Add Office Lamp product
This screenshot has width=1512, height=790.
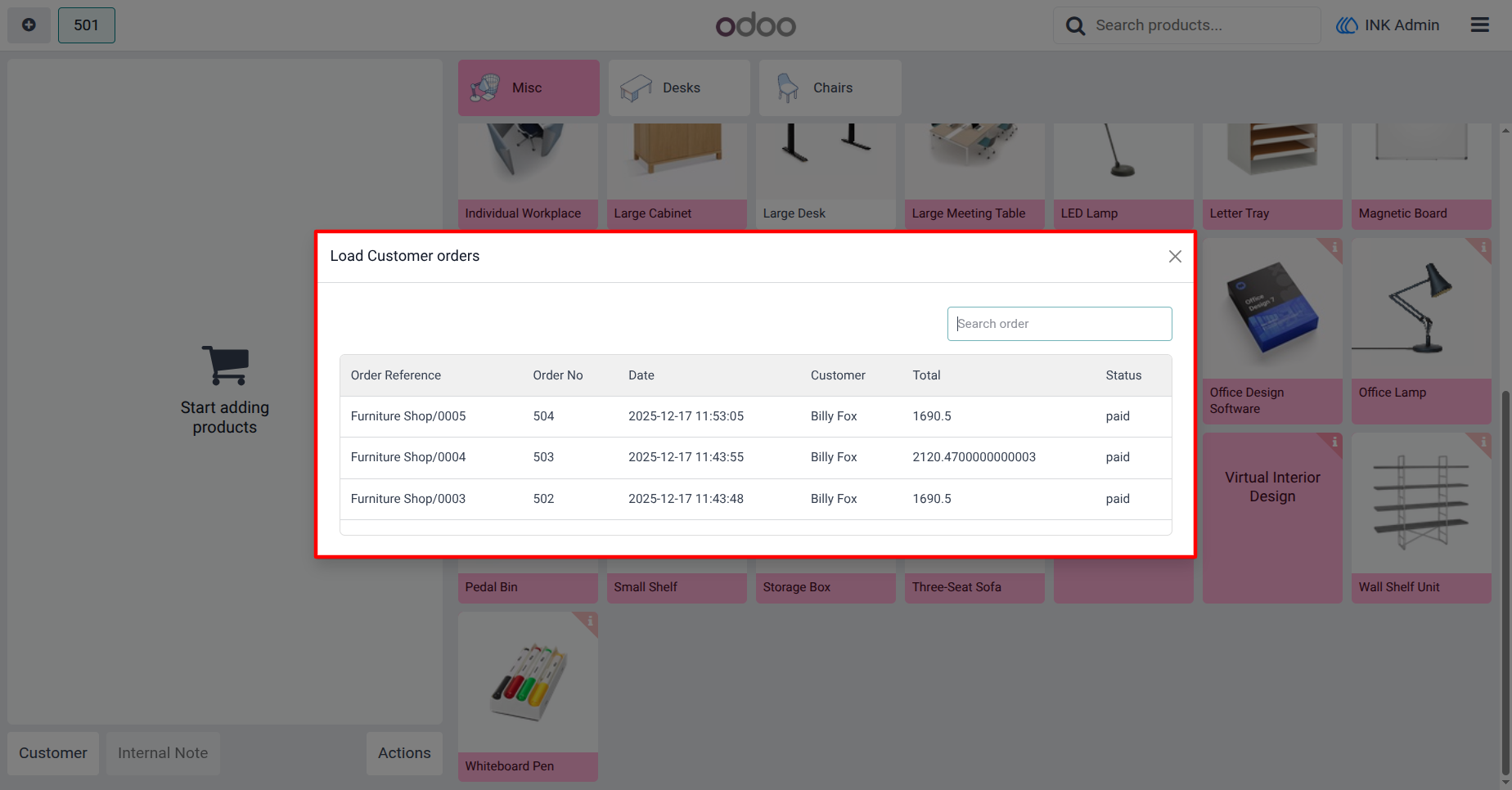coord(1421,330)
